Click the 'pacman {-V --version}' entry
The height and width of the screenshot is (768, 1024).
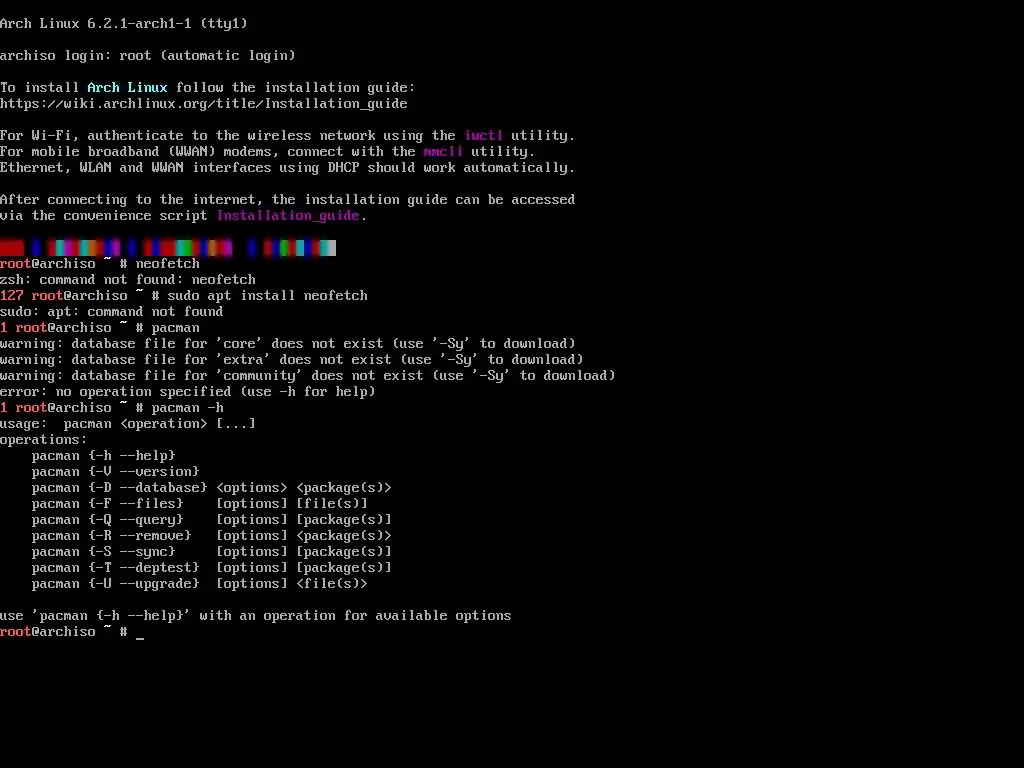pos(116,472)
